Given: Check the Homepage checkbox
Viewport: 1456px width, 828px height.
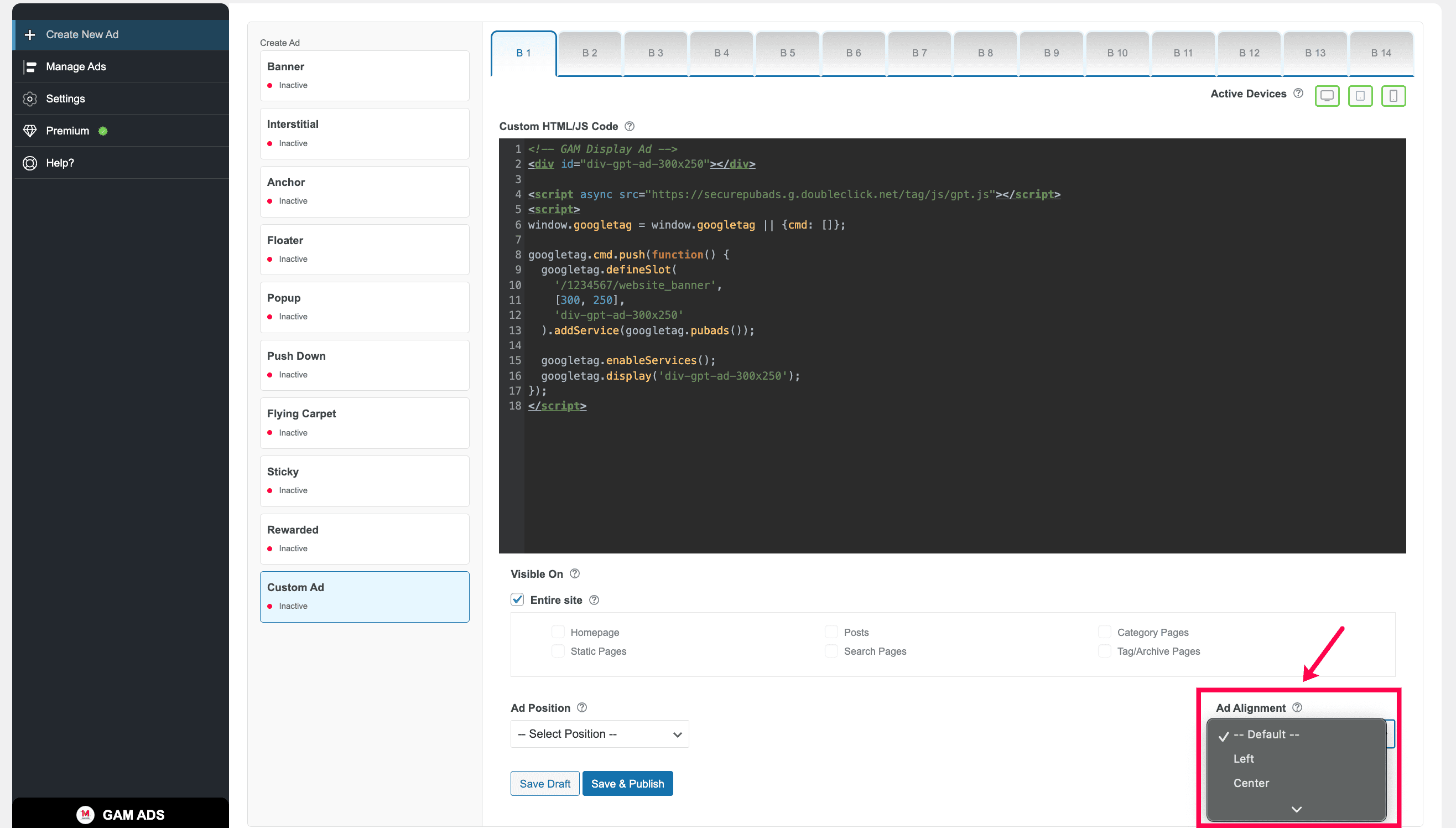Looking at the screenshot, I should (558, 632).
